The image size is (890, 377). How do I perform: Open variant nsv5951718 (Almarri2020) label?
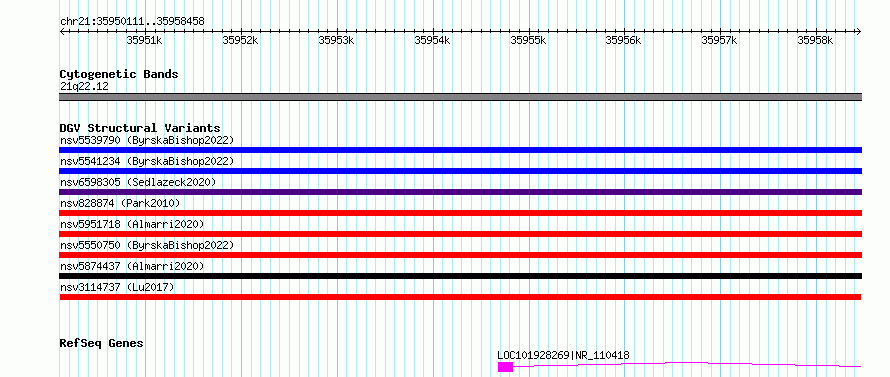tap(132, 224)
